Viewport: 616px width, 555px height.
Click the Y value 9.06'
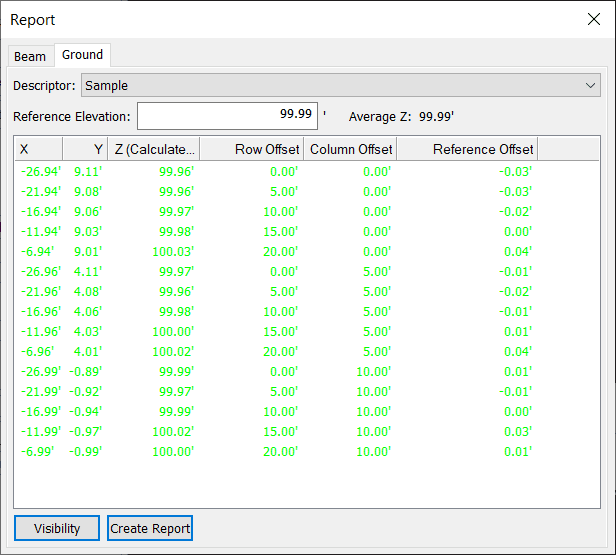[x=88, y=212]
